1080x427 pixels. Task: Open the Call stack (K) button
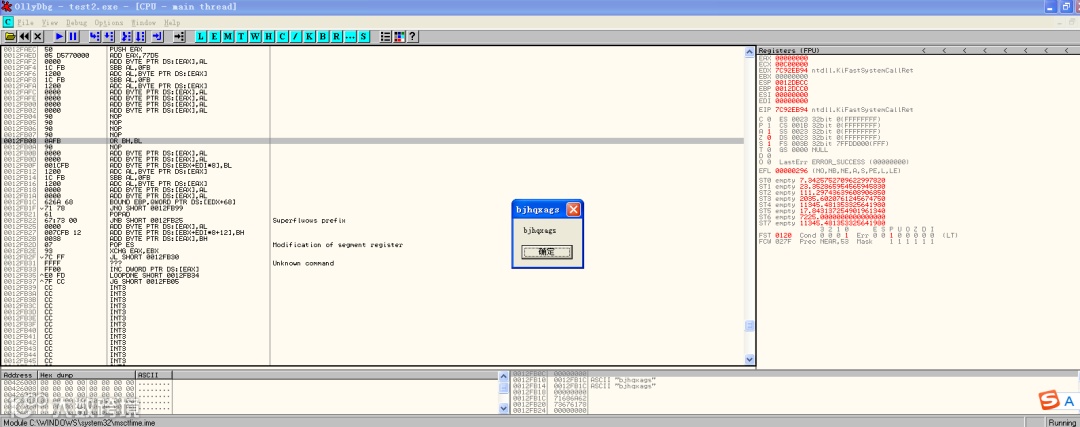tap(309, 37)
